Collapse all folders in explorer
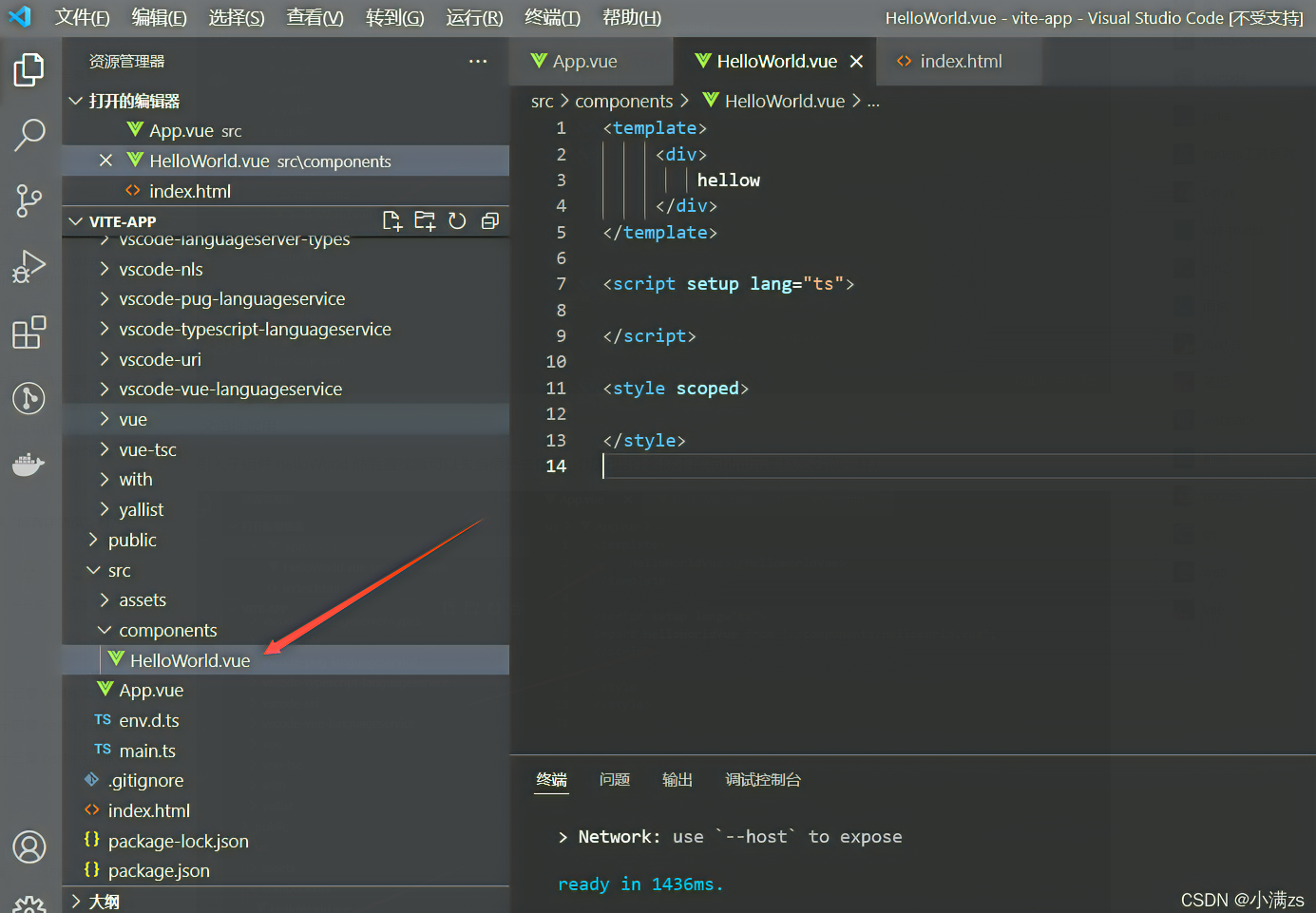1316x913 pixels. tap(490, 221)
